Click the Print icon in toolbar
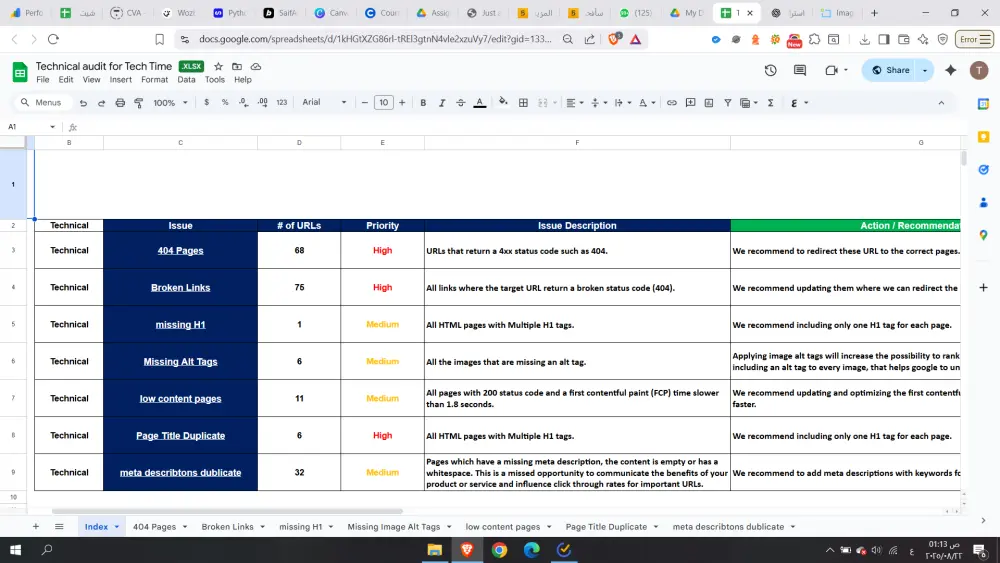This screenshot has height=563, width=1000. pos(120,103)
